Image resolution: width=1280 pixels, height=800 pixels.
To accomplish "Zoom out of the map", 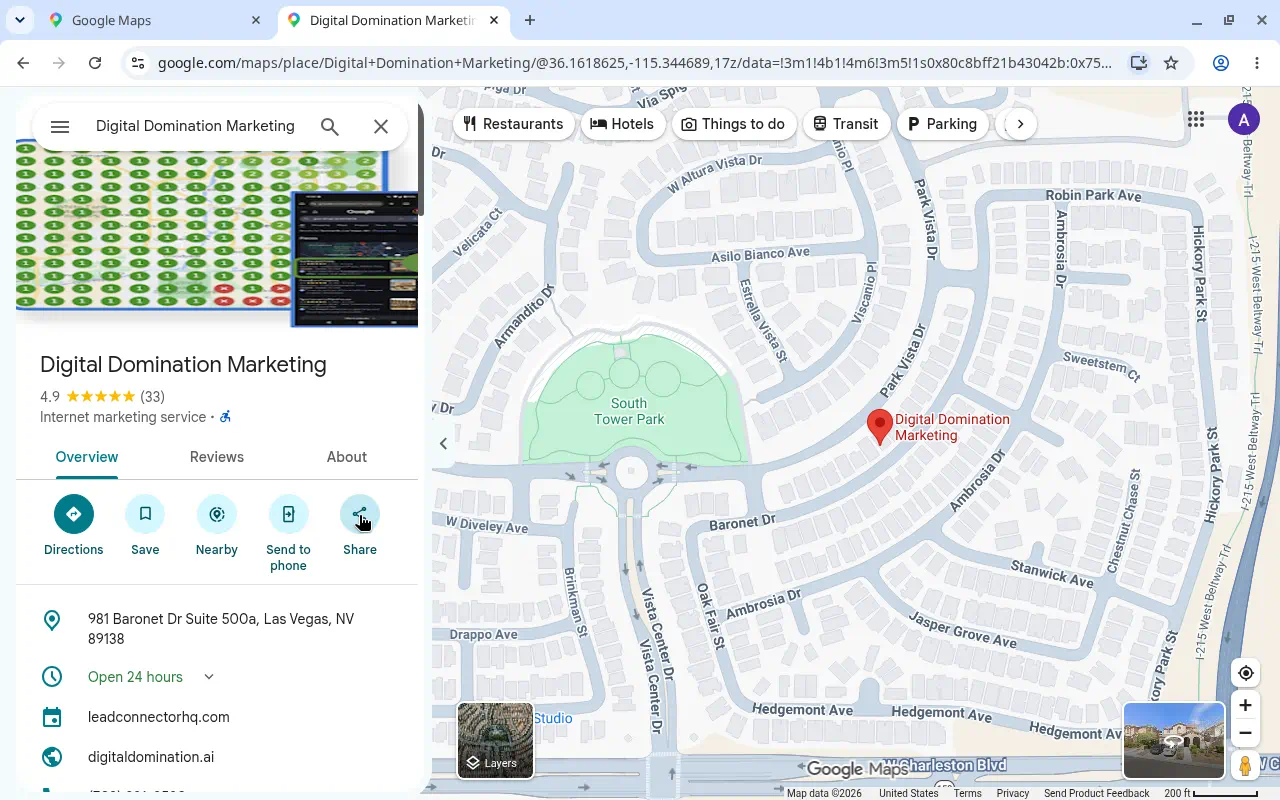I will (x=1245, y=733).
